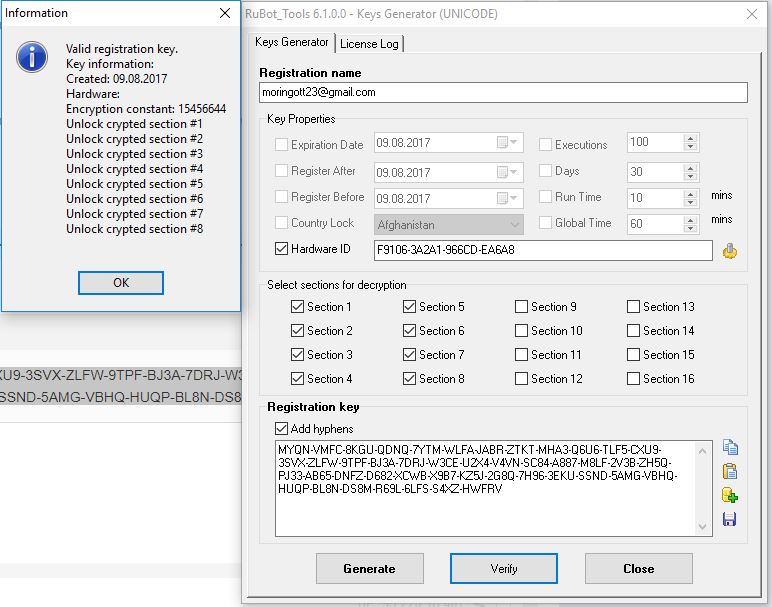The width and height of the screenshot is (772, 607).
Task: Toggle the Hardware ID checkbox
Action: point(282,249)
